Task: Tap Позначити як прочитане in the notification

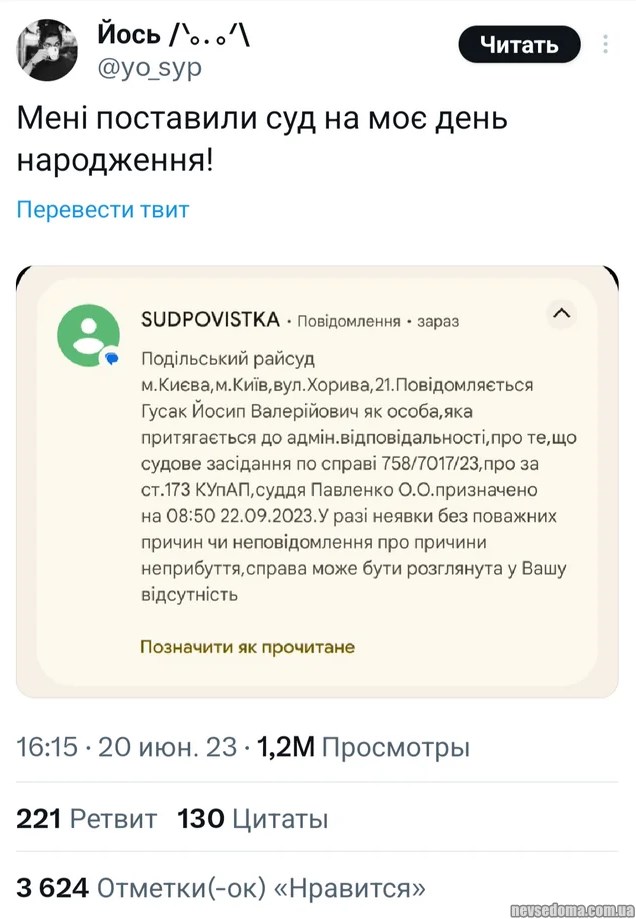Action: 248,647
